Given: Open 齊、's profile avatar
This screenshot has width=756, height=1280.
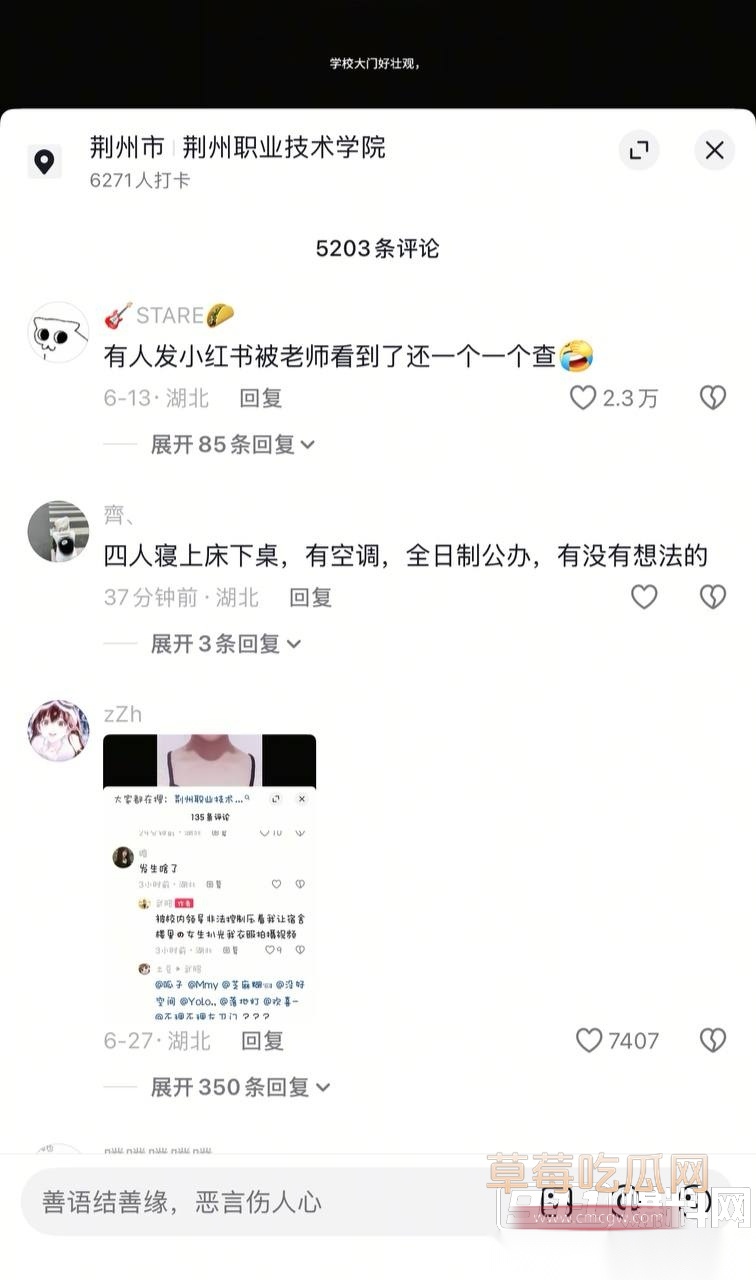Looking at the screenshot, I should tap(58, 532).
